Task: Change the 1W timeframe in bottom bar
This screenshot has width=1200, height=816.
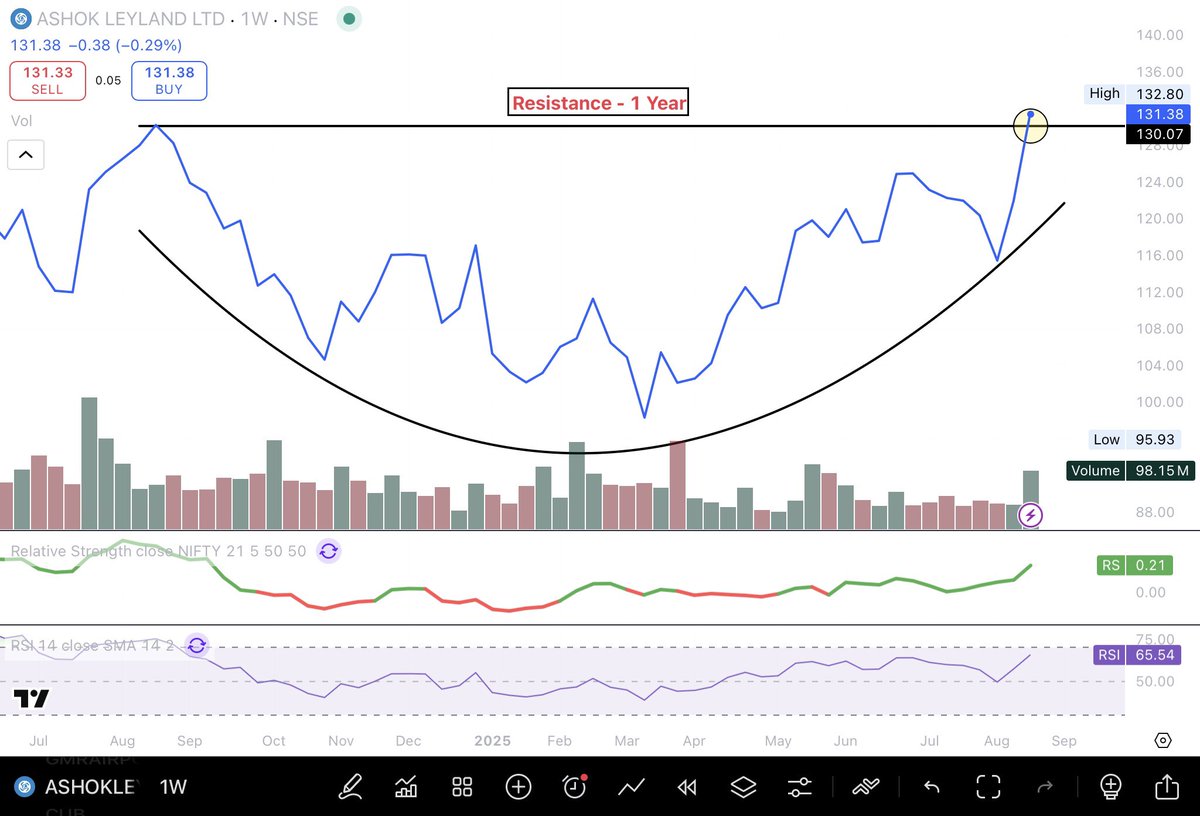Action: click(174, 787)
